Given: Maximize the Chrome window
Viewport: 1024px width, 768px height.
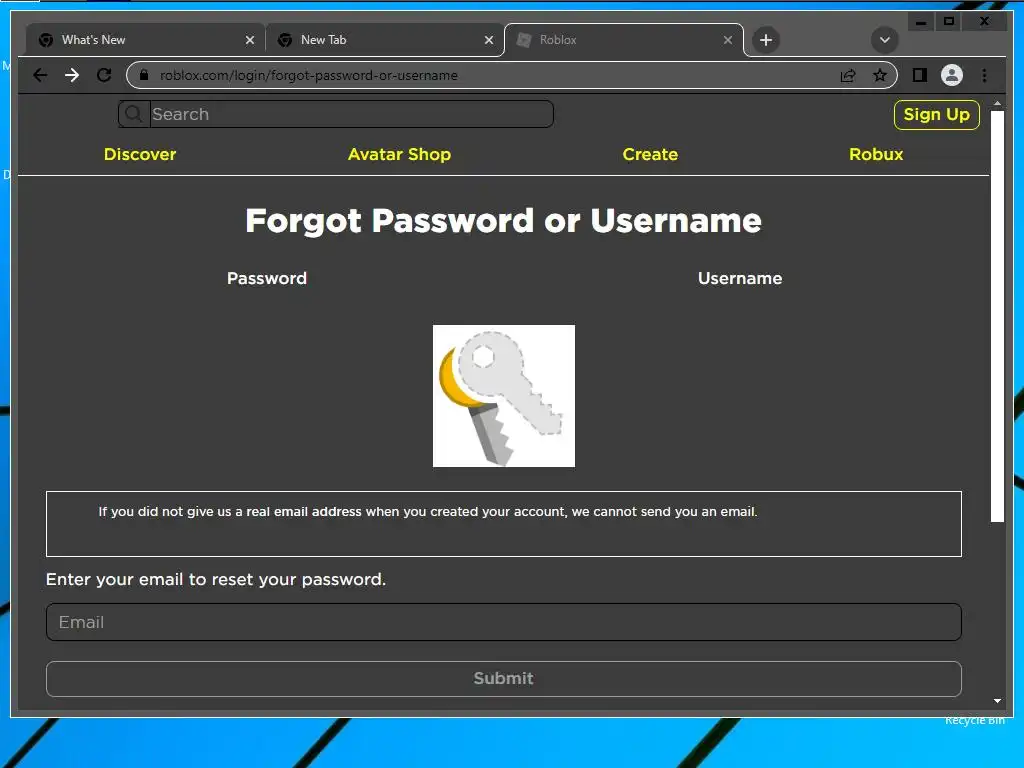Looking at the screenshot, I should point(949,22).
